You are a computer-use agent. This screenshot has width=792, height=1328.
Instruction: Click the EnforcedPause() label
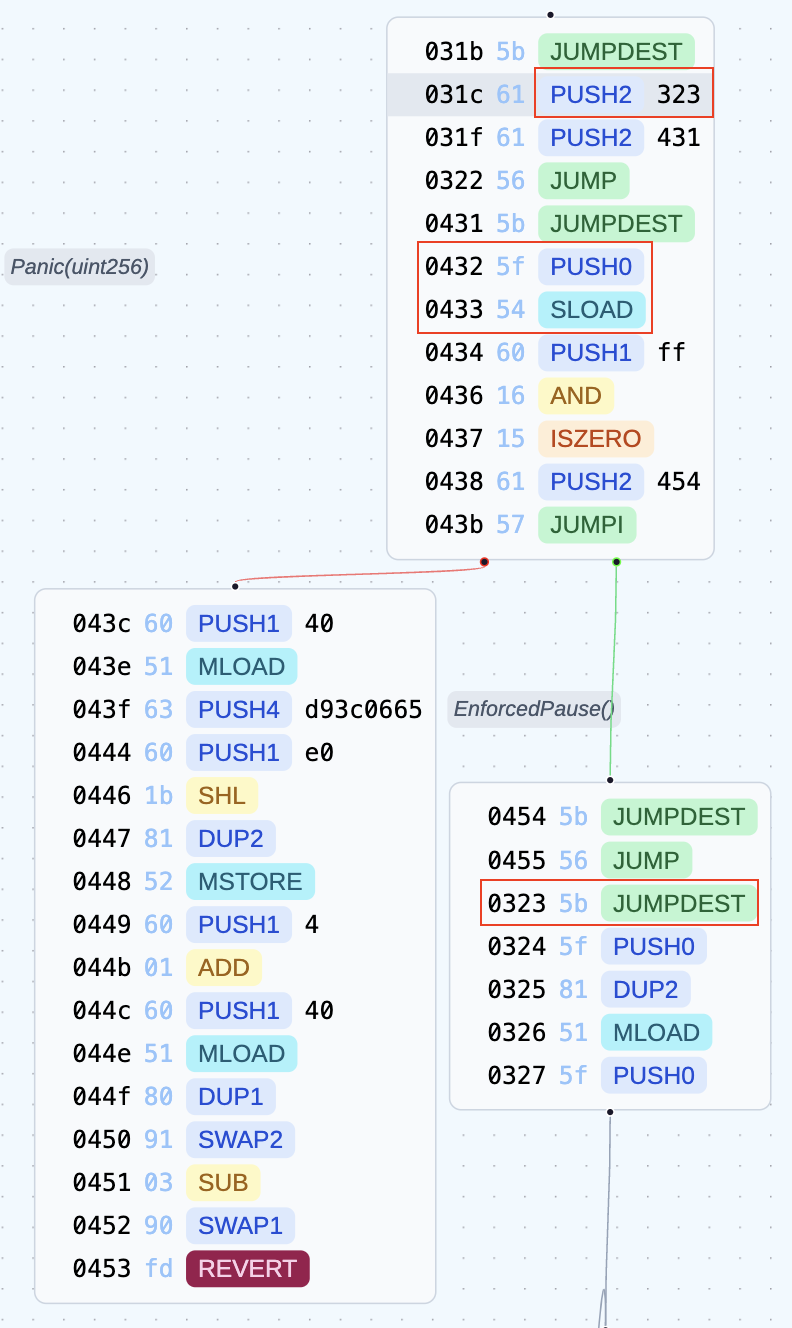(534, 709)
